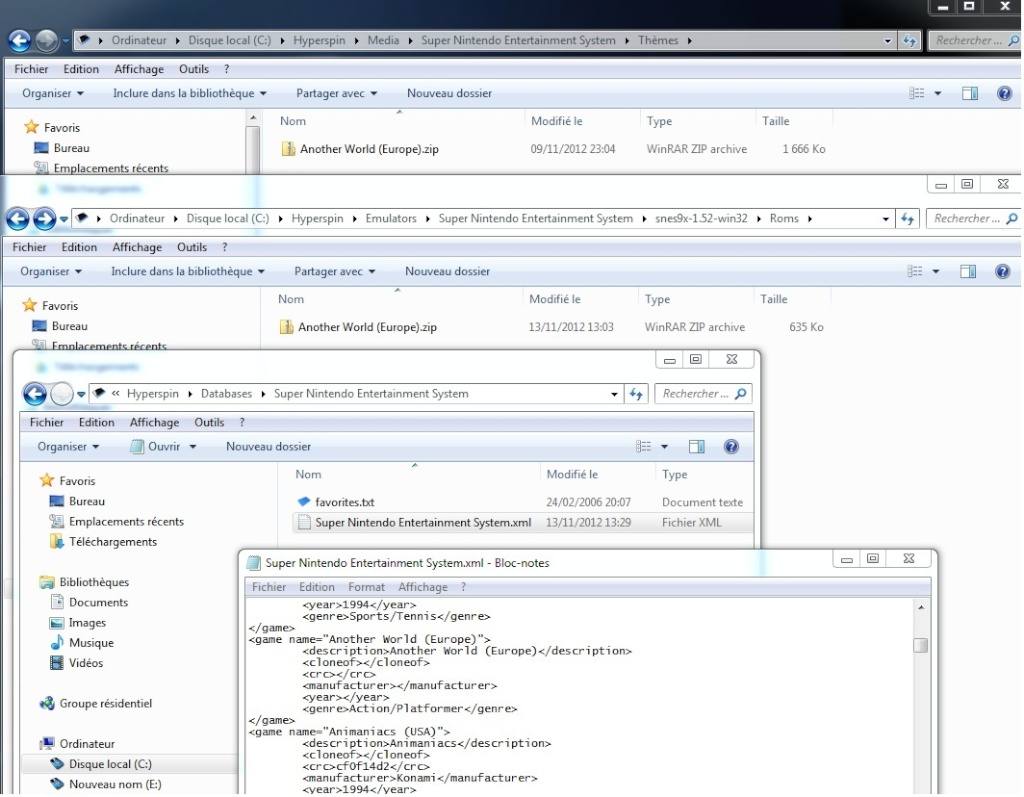Open help in the Thèmes window toolbar
This screenshot has width=1024, height=797.
pyautogui.click(x=1004, y=93)
